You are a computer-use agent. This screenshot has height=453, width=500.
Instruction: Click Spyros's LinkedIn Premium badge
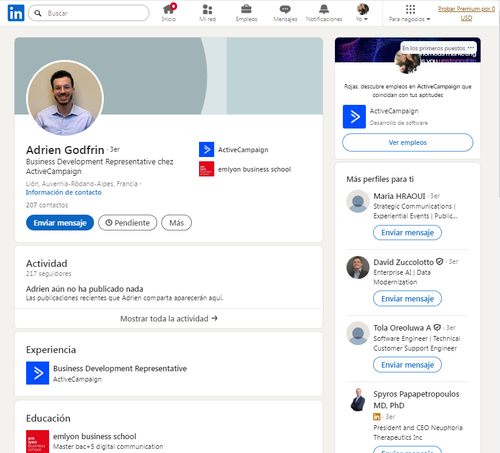377,417
